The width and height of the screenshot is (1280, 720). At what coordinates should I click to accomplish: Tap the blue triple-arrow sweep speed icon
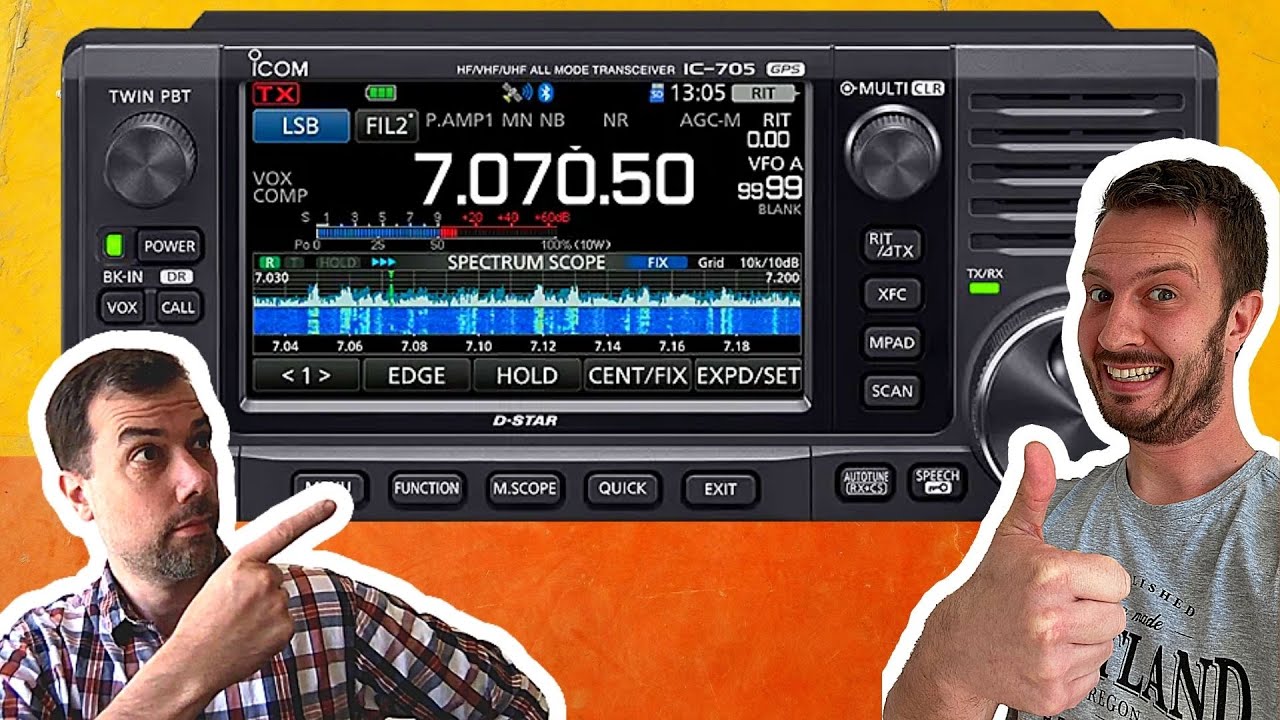click(x=384, y=262)
